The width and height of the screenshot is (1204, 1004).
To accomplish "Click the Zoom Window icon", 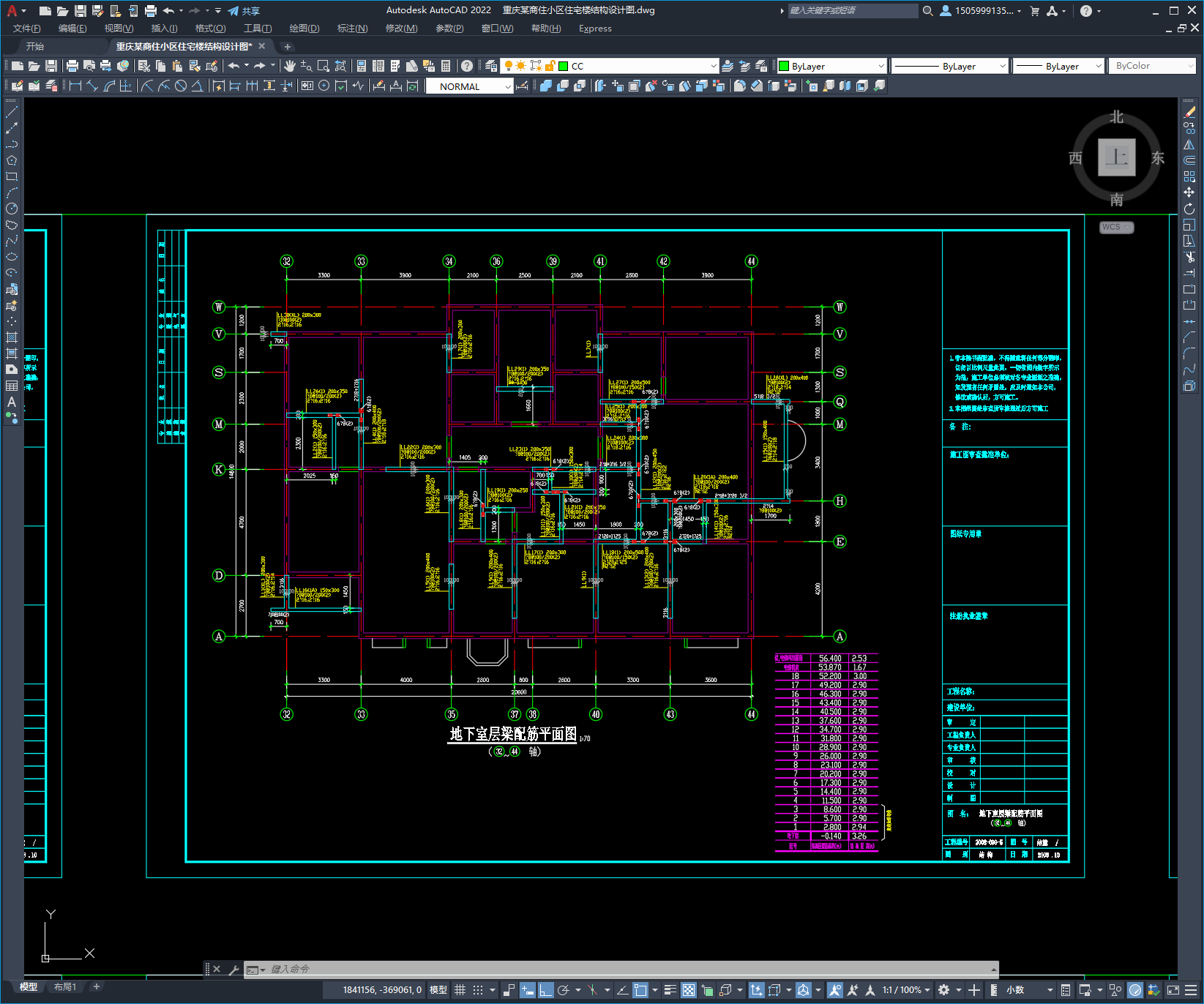I will pyautogui.click(x=323, y=66).
